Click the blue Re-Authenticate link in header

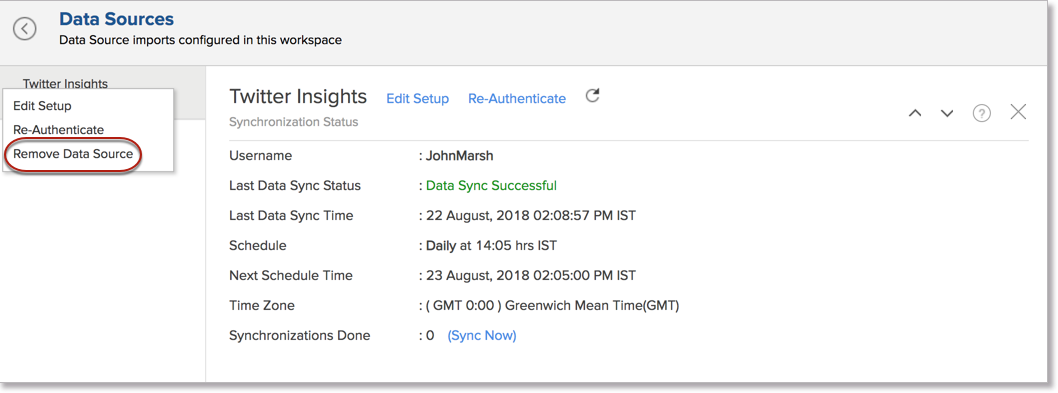coord(517,99)
